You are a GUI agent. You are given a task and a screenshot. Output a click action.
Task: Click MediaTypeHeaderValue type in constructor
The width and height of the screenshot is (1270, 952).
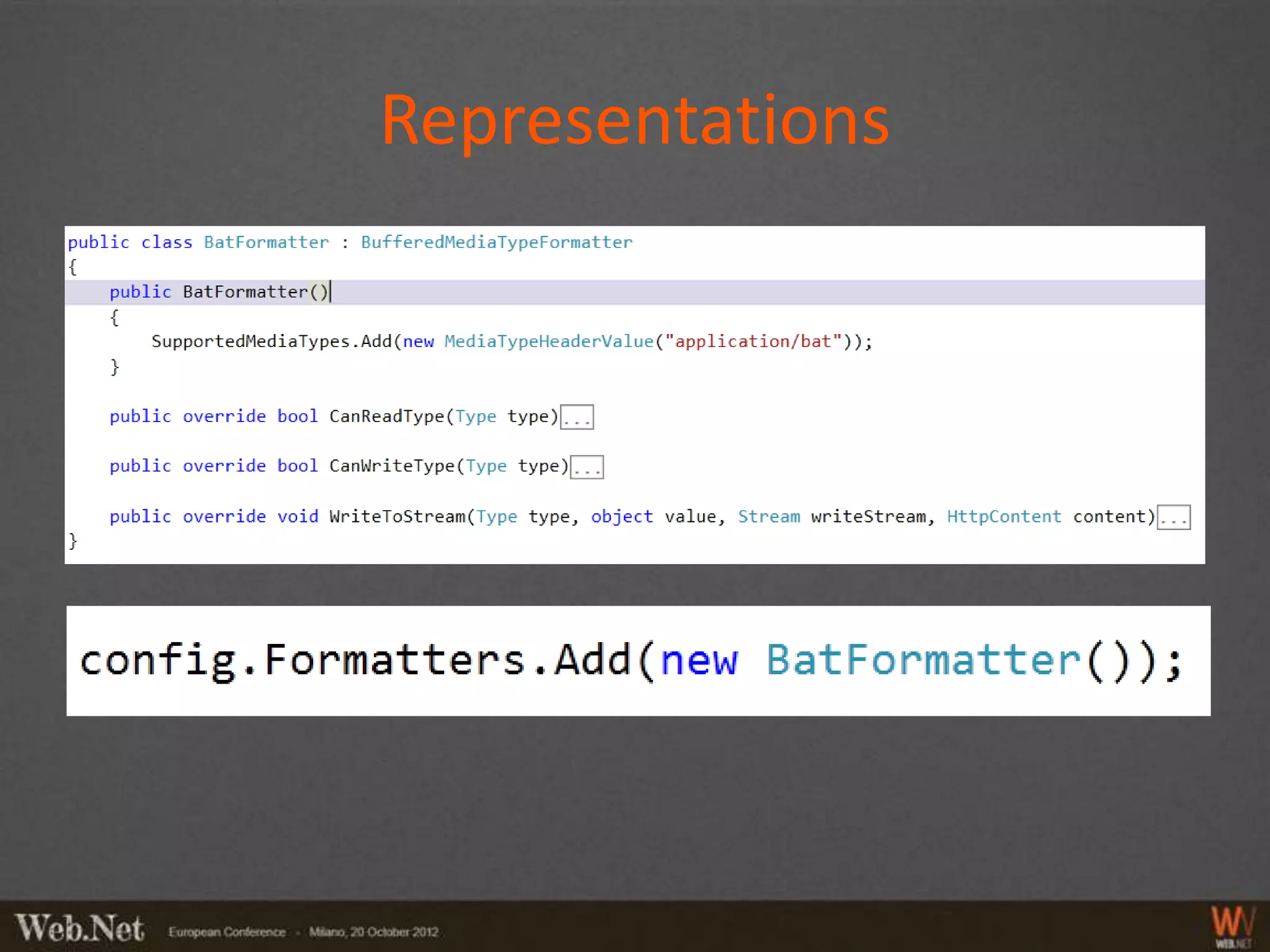(x=549, y=342)
